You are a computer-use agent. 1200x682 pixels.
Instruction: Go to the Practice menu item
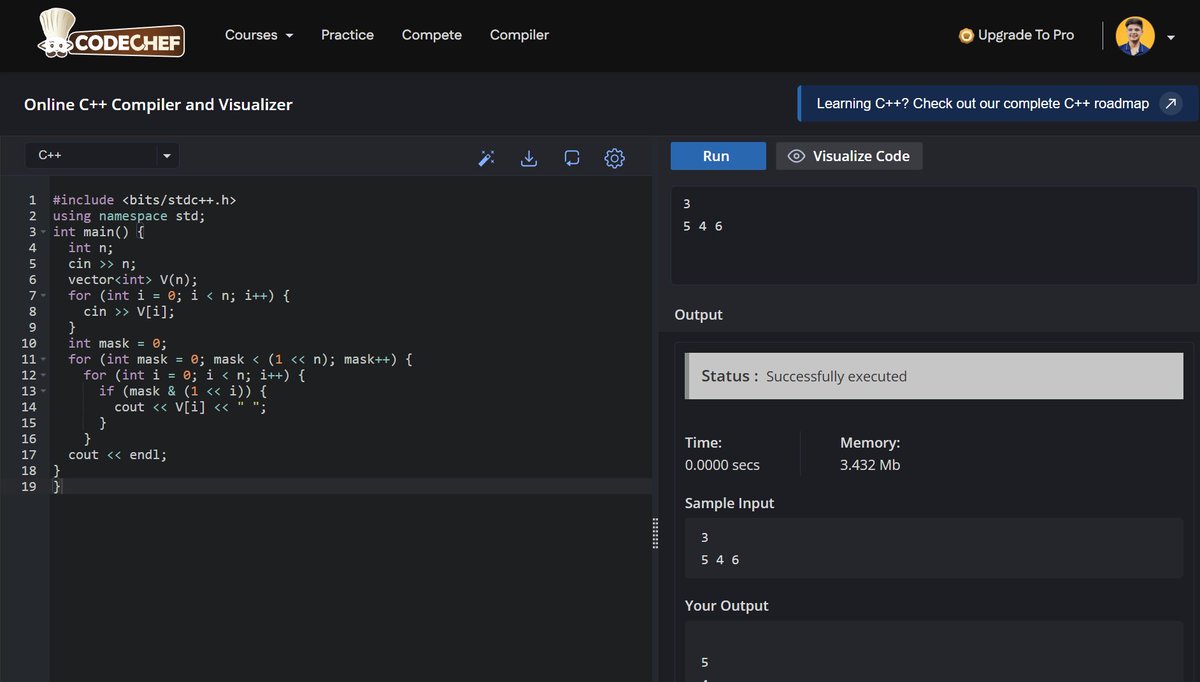tap(347, 35)
